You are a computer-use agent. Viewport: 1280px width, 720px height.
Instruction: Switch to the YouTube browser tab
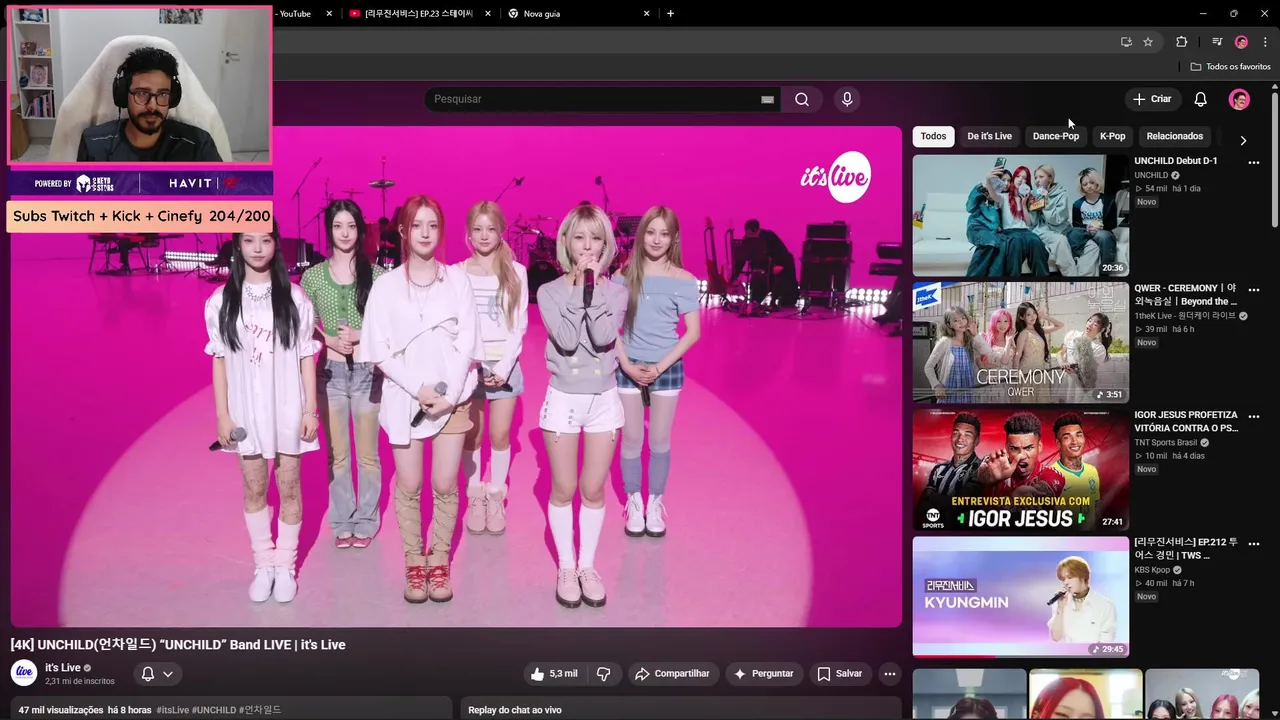[x=295, y=13]
